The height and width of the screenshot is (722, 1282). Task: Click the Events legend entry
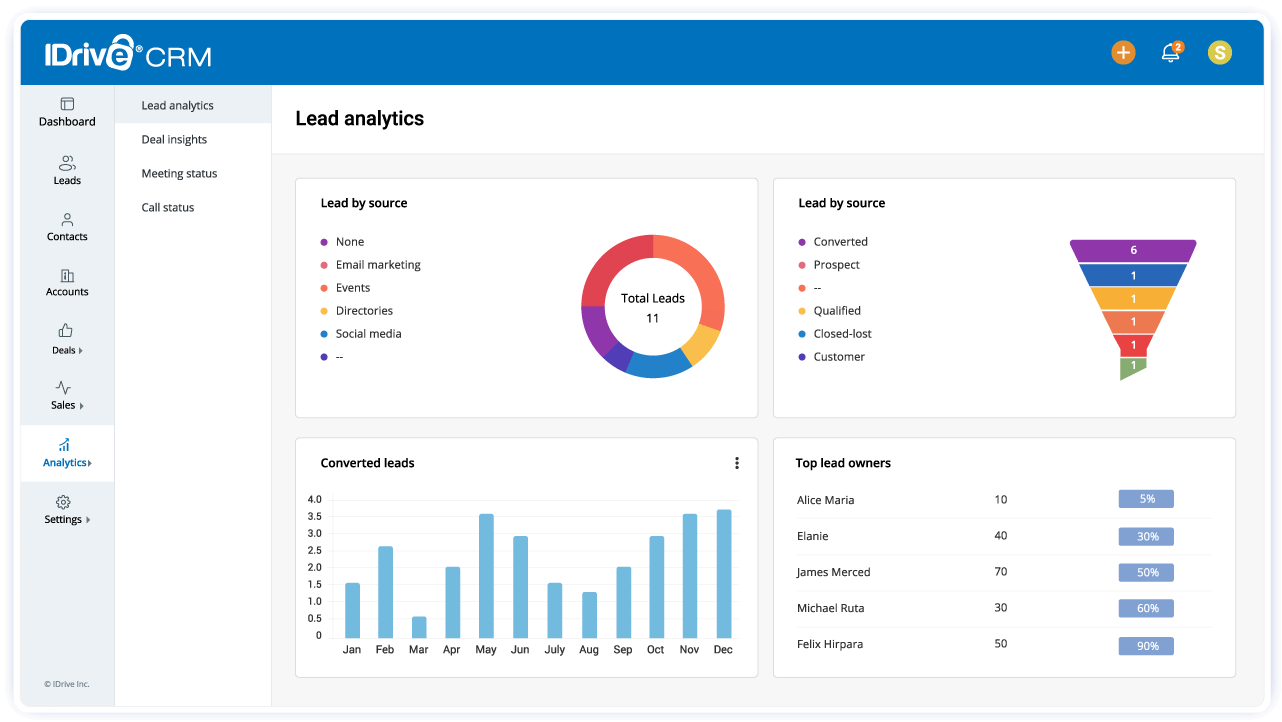tap(345, 288)
